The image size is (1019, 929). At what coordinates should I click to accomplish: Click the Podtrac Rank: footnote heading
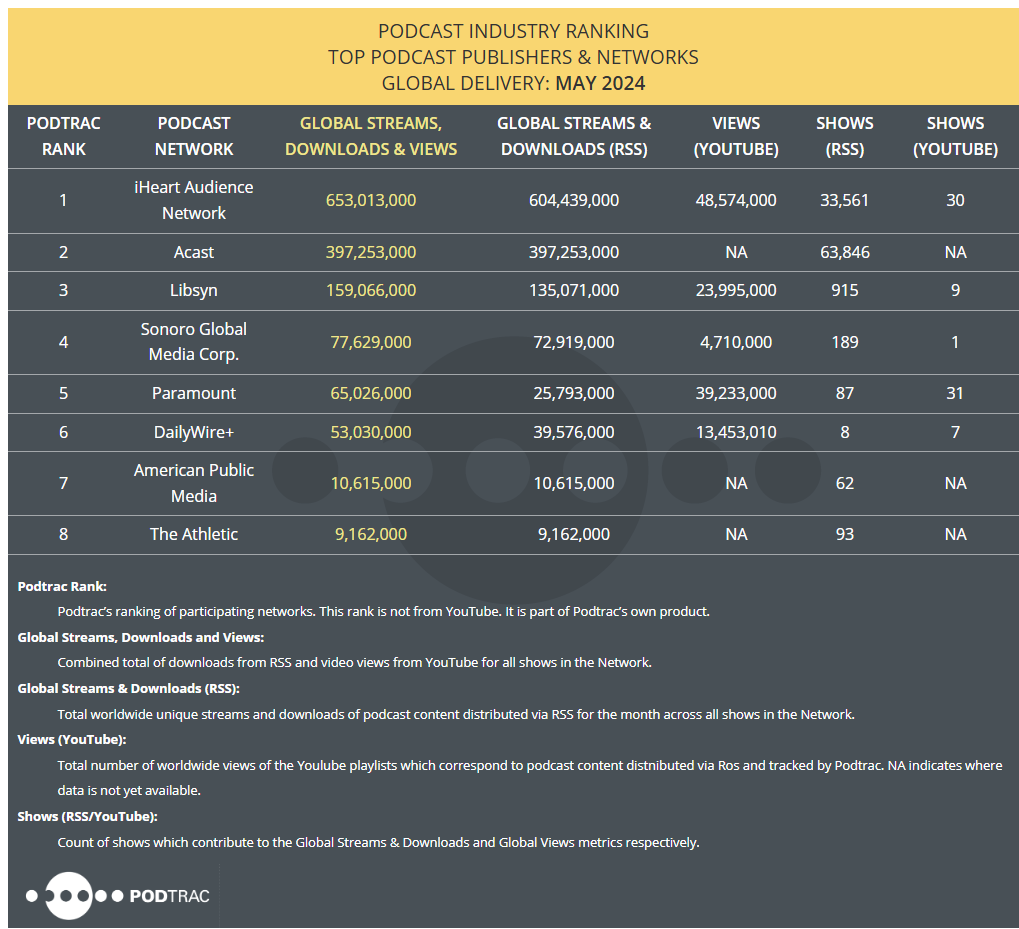point(62,586)
